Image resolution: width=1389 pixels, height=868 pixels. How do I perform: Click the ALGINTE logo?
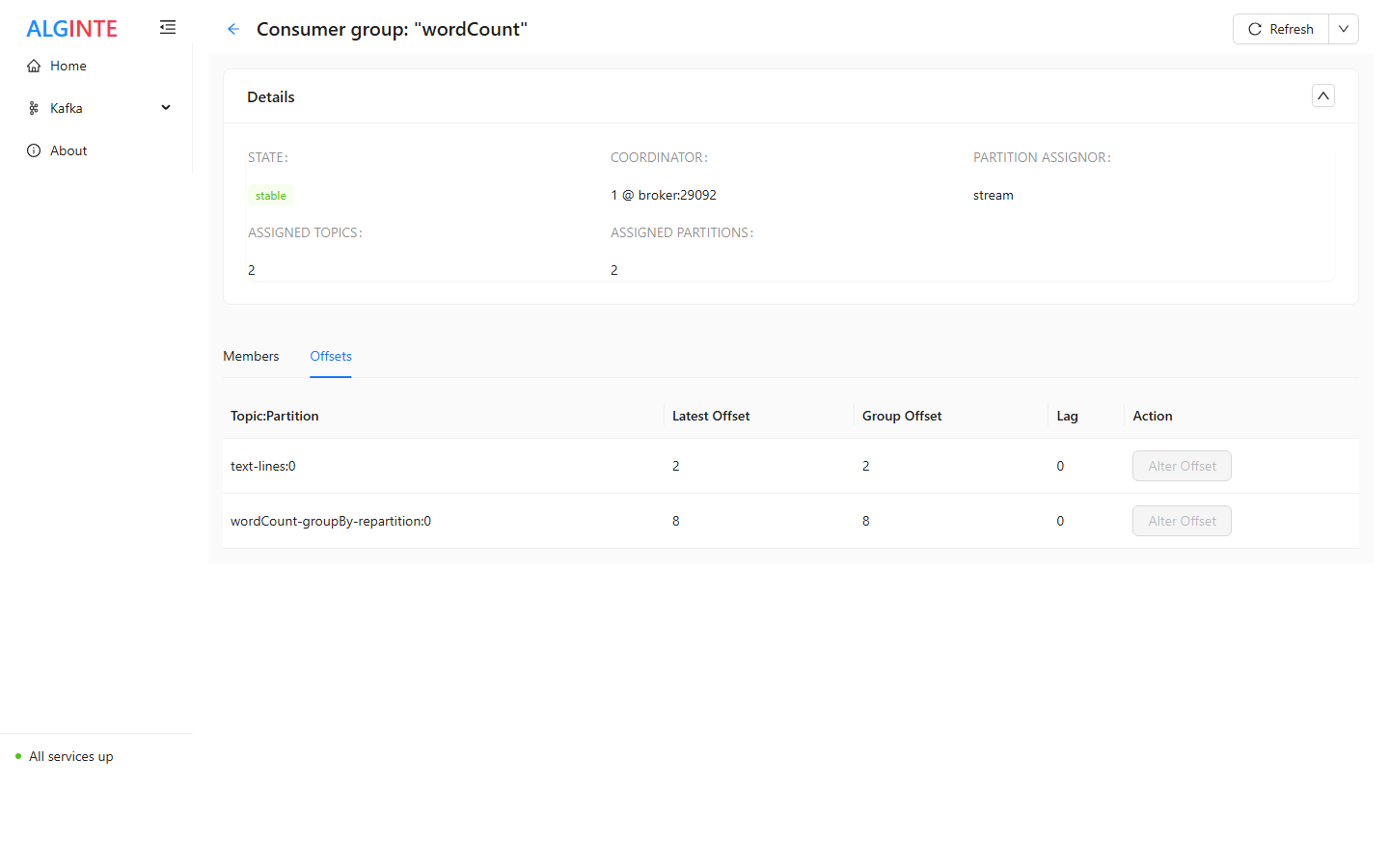tap(71, 29)
